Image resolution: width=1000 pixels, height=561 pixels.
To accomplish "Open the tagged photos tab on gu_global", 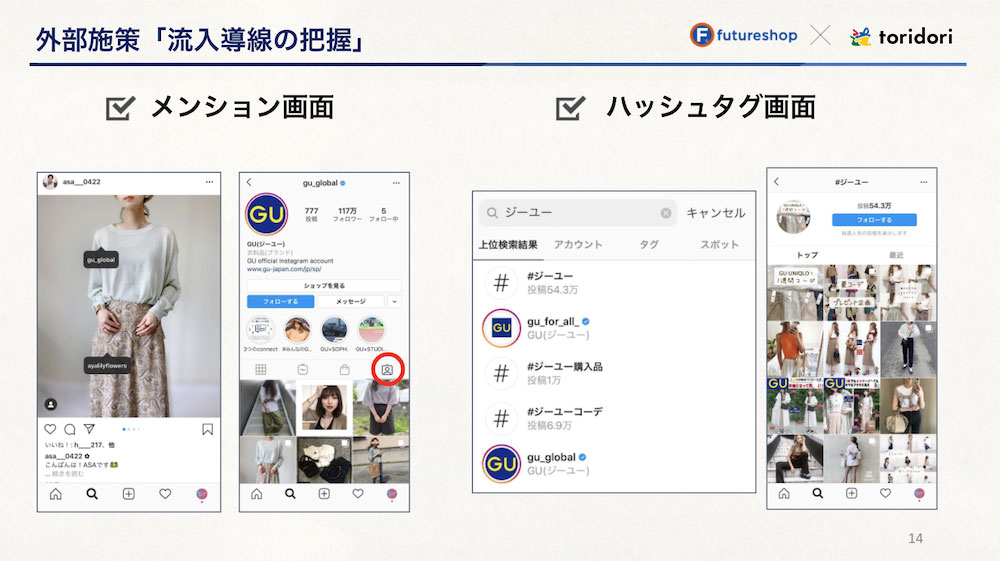I will click(387, 370).
